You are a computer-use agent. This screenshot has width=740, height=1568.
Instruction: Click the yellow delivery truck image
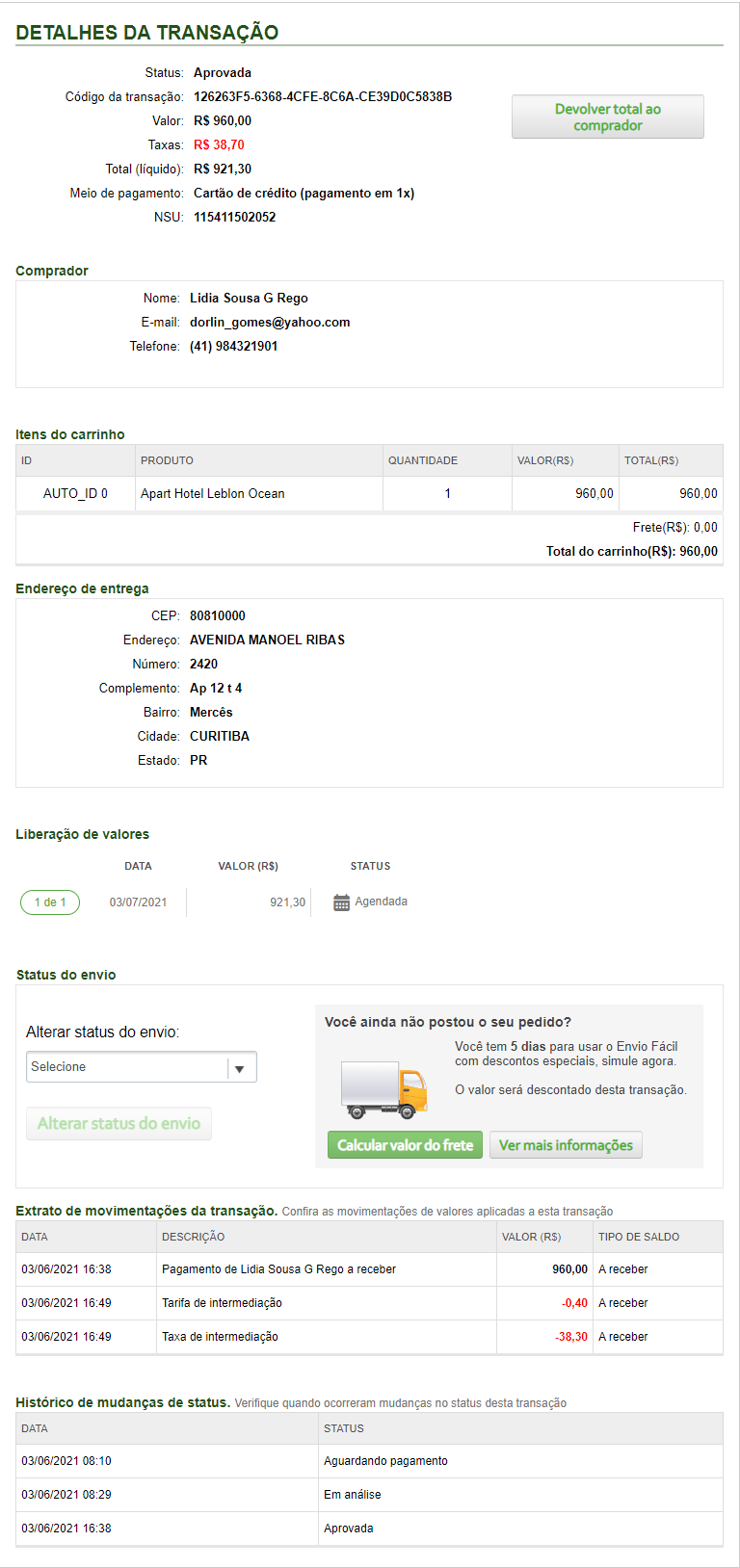click(383, 1089)
